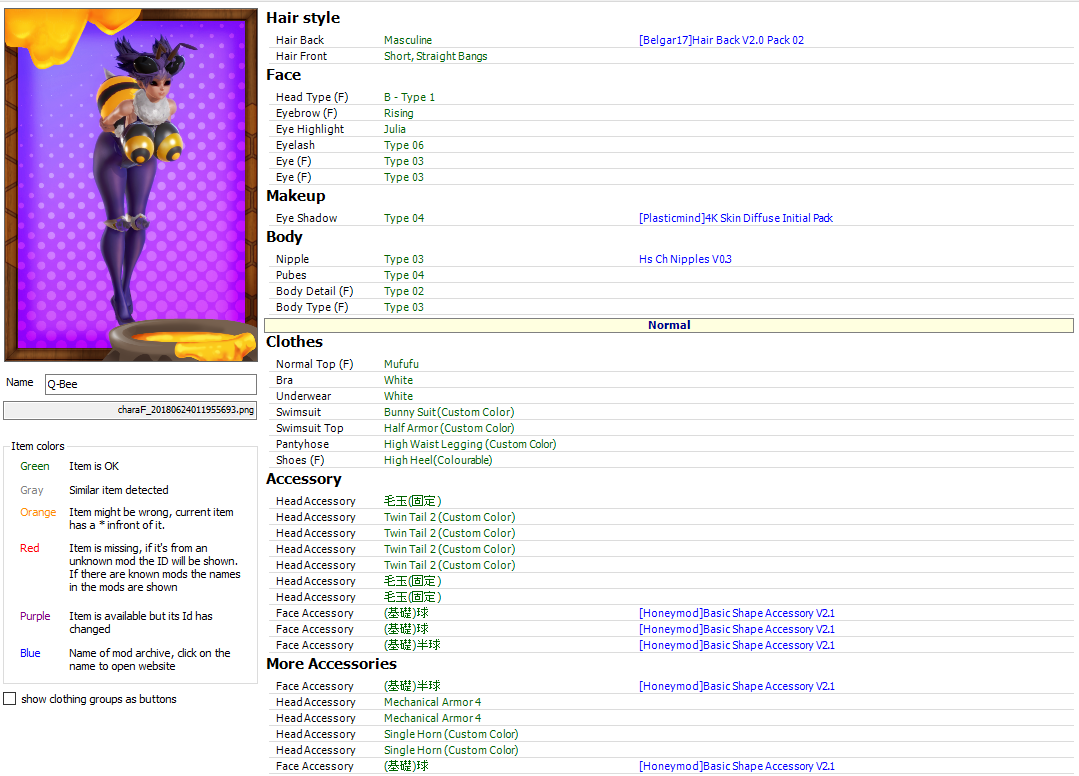
Task: Click the Green legend entry
Action: (x=34, y=466)
